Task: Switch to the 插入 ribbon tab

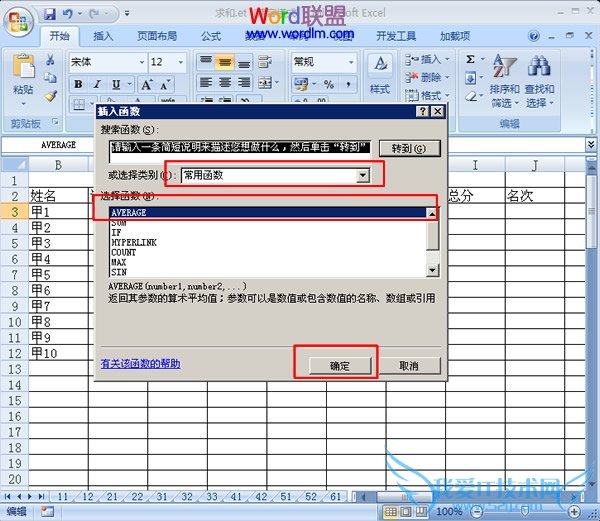Action: [103, 36]
